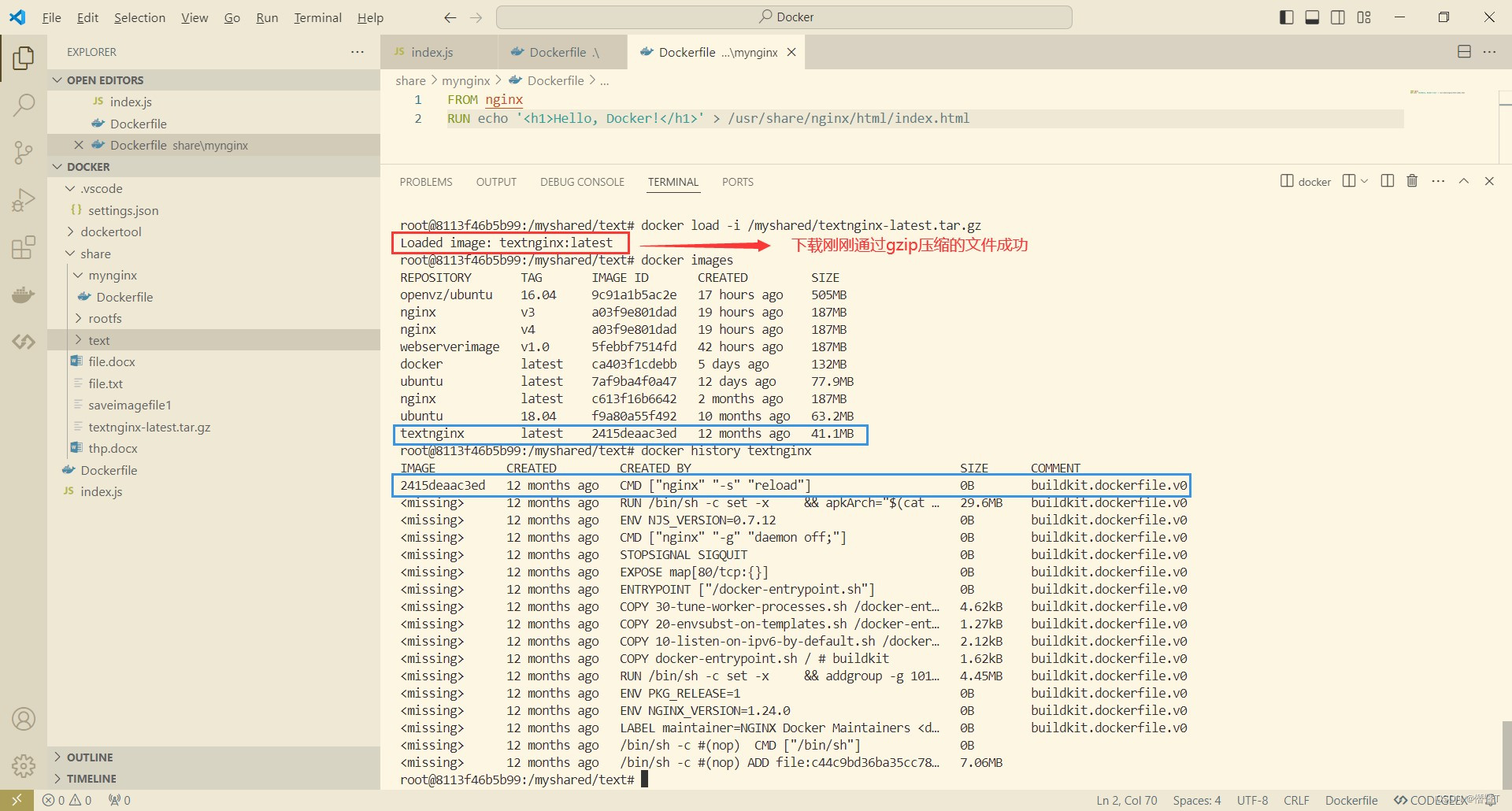Open the Codegeex view in activity bar
The width and height of the screenshot is (1512, 811).
click(x=24, y=342)
